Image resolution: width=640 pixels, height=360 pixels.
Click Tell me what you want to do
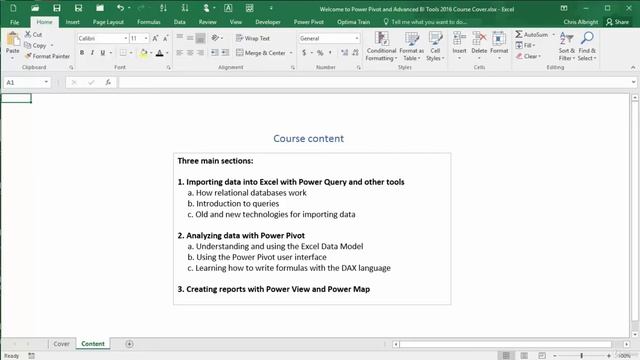point(424,22)
